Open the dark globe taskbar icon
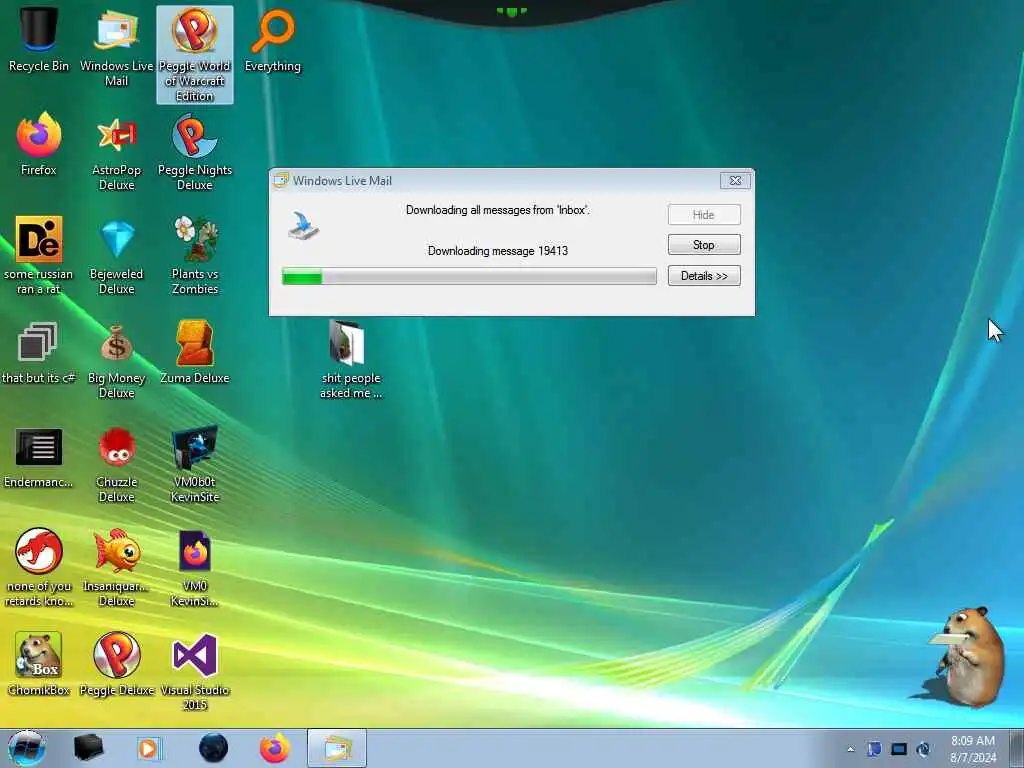Viewport: 1024px width, 768px height. click(213, 748)
